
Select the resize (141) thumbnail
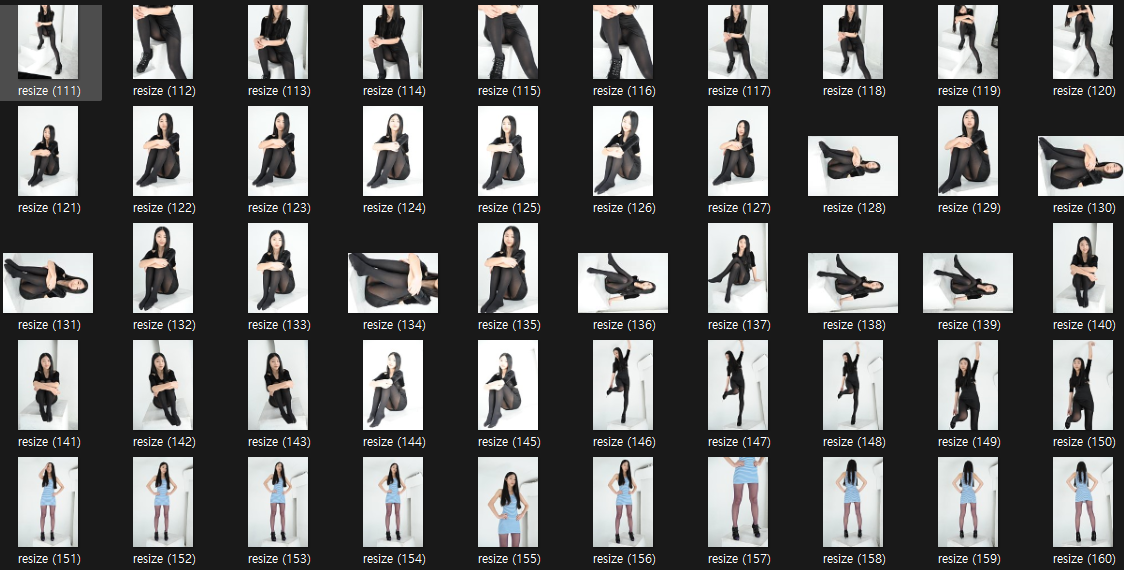(48, 385)
